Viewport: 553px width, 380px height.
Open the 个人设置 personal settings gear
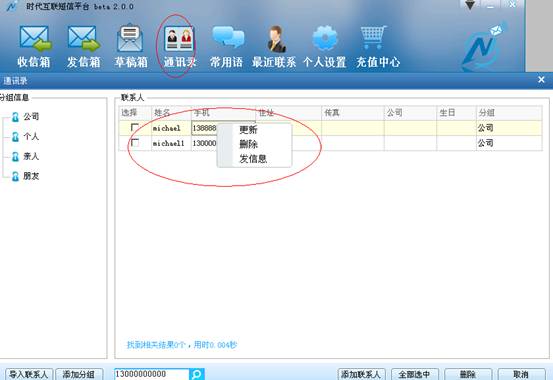coord(325,38)
